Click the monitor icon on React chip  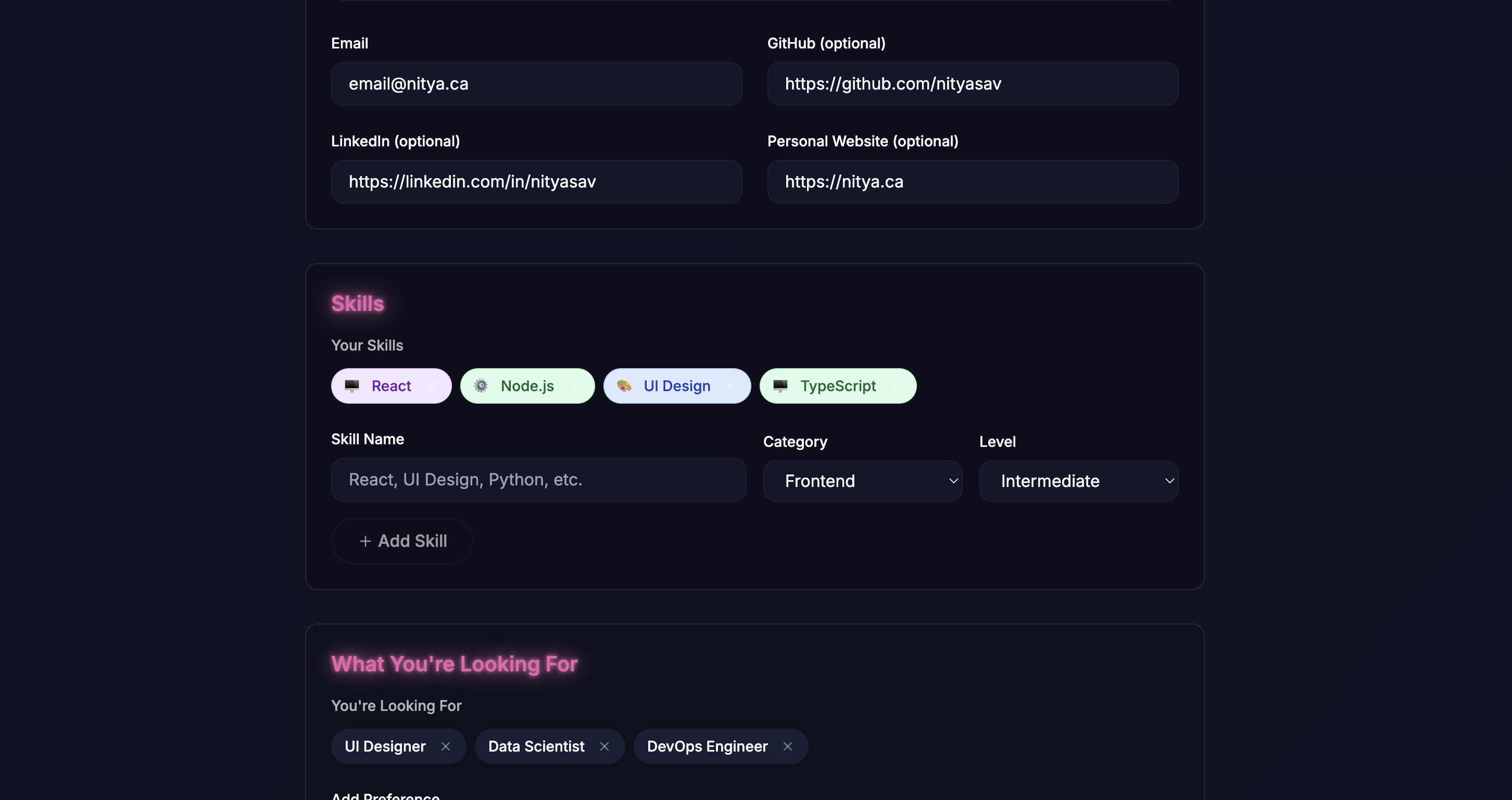click(x=351, y=385)
